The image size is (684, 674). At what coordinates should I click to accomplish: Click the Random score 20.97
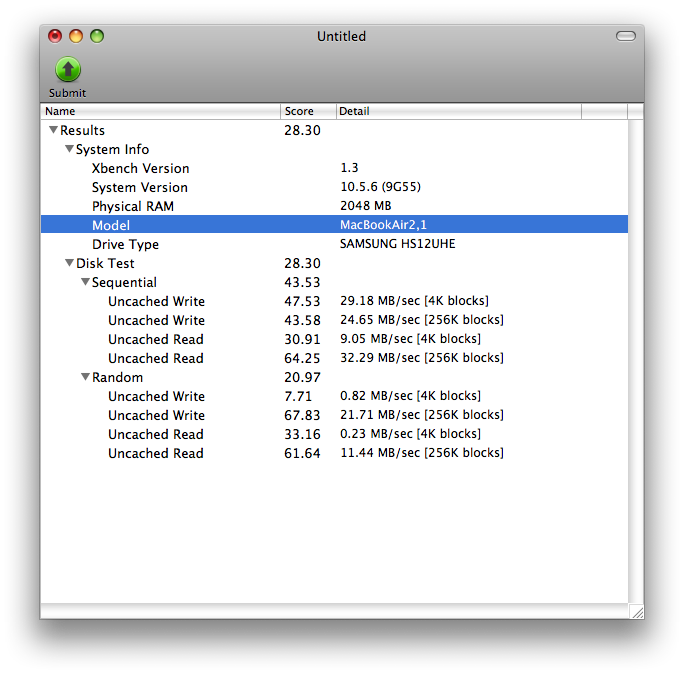pyautogui.click(x=302, y=377)
